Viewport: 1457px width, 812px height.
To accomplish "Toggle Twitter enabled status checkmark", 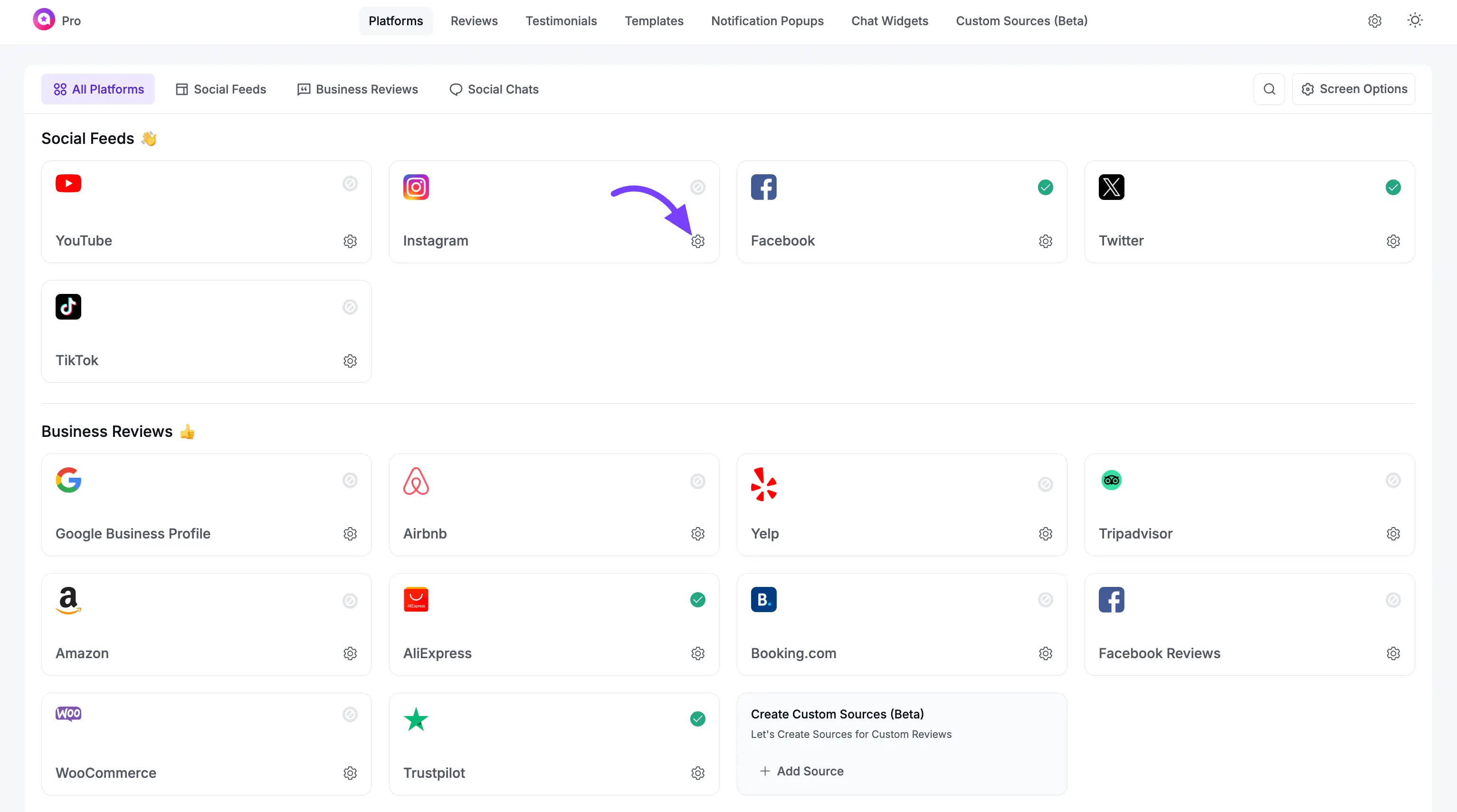I will coord(1392,187).
